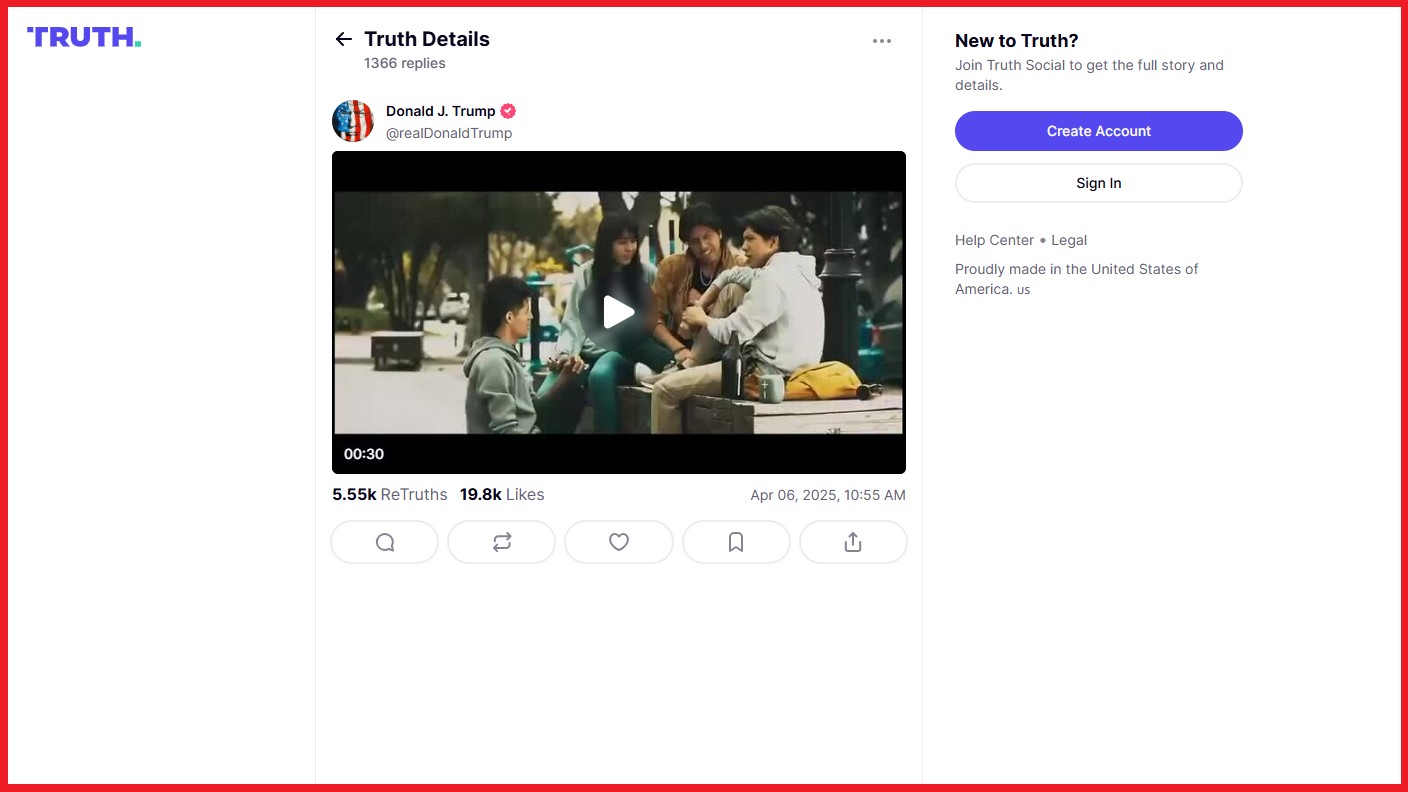Open the Help Center link
Viewport: 1408px width, 792px height.
[995, 240]
